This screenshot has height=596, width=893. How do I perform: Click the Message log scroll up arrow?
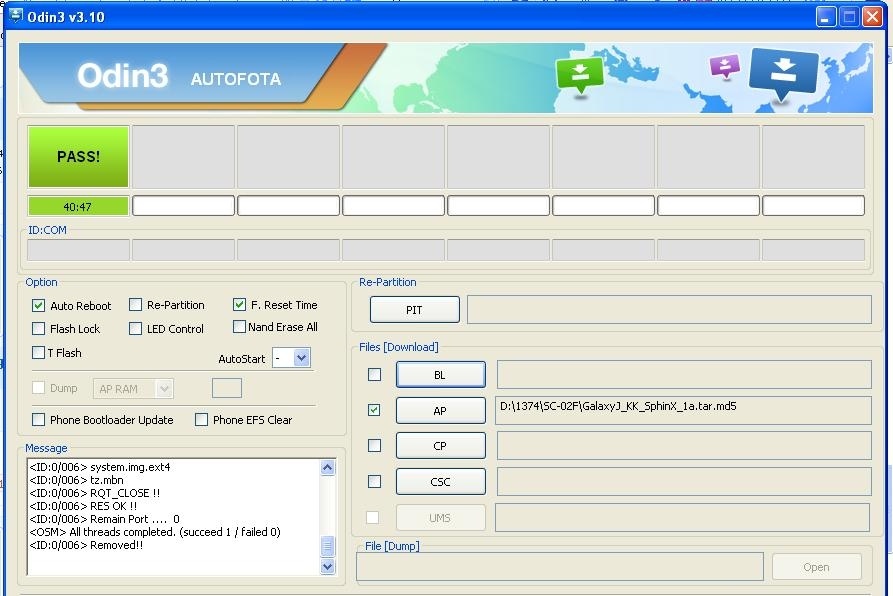pyautogui.click(x=327, y=467)
